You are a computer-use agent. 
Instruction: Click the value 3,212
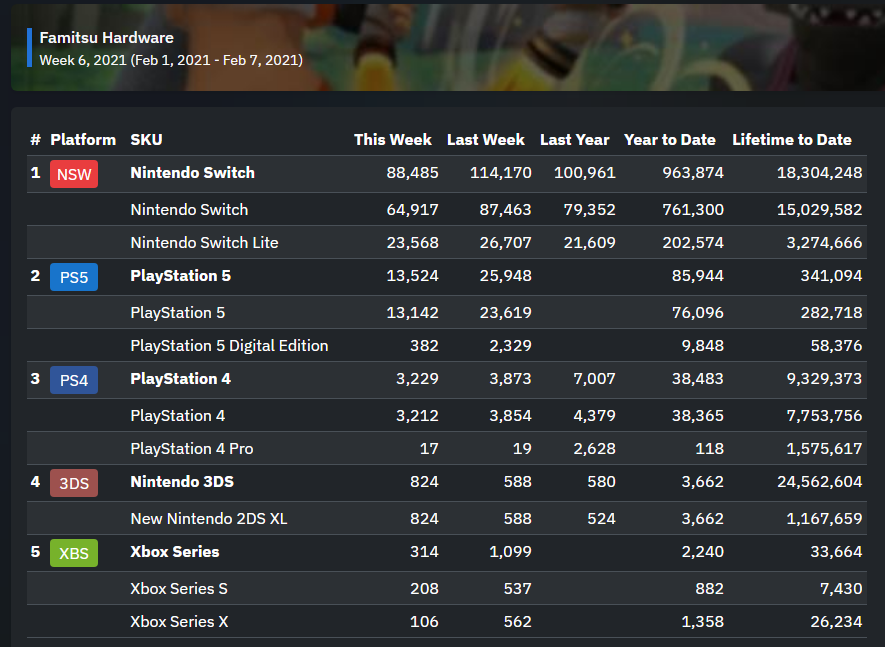[417, 416]
